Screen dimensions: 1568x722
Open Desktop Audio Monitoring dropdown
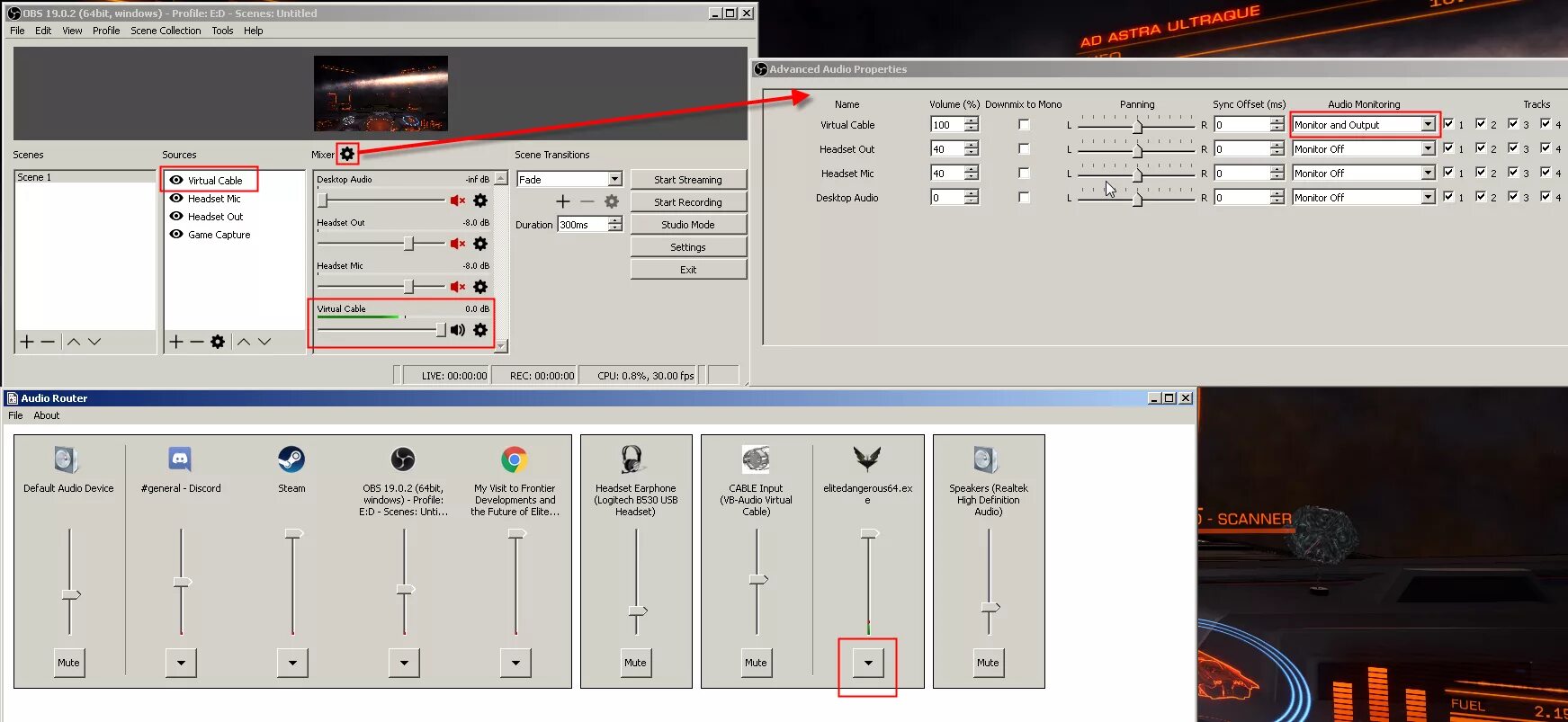(1364, 198)
